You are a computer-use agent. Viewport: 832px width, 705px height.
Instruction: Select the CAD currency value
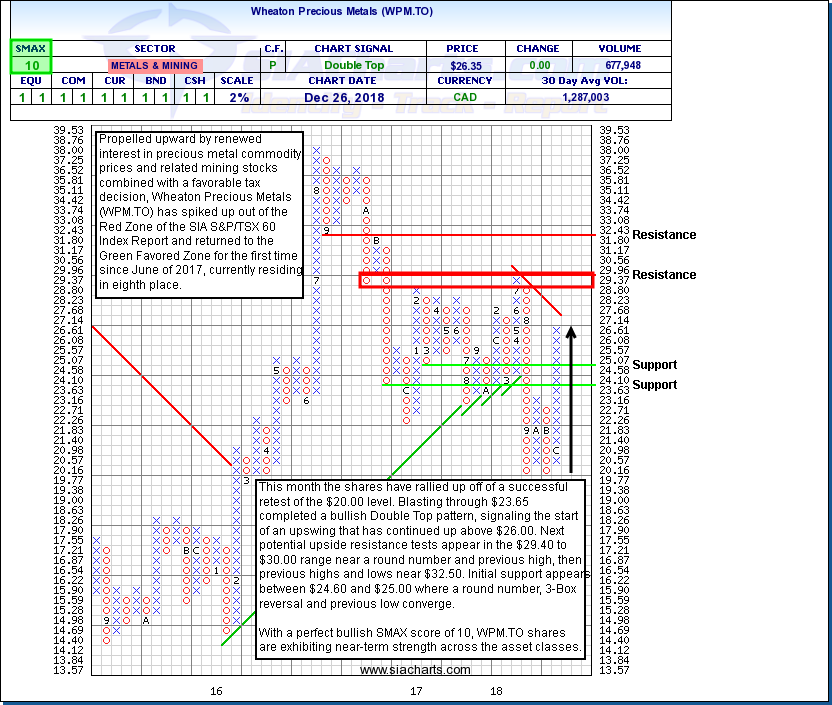464,97
